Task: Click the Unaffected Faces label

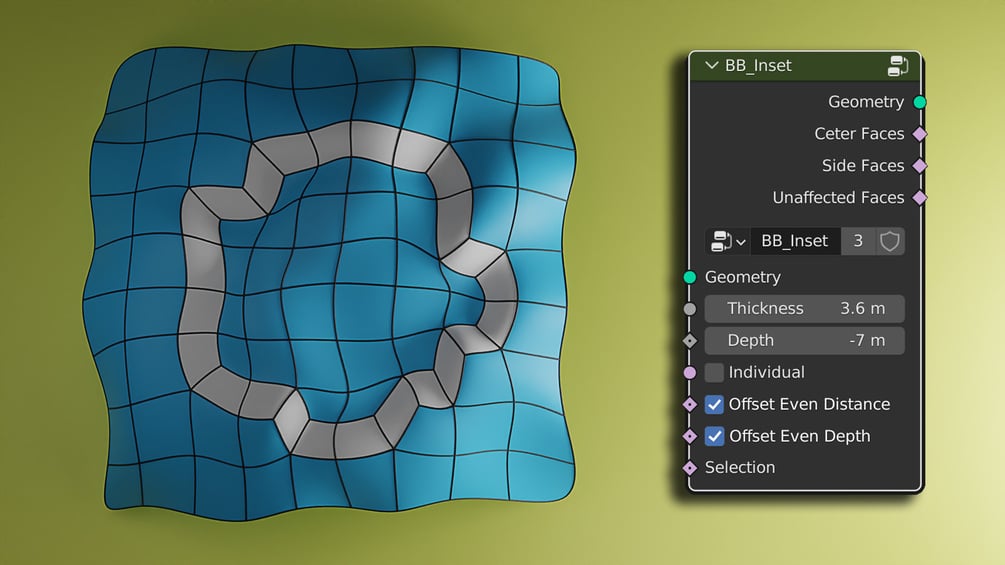Action: (838, 197)
